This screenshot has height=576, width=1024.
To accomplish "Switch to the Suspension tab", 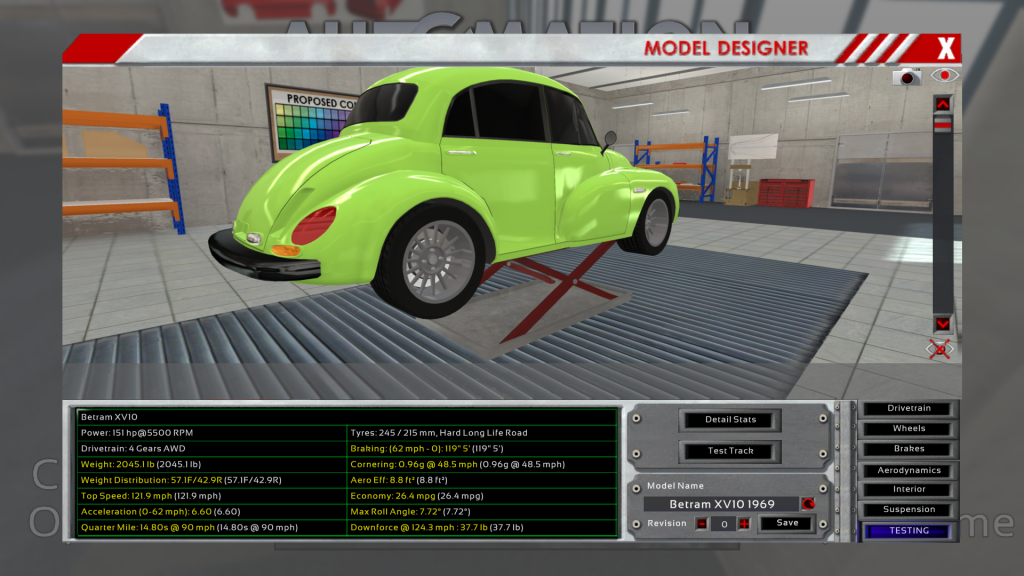I will (x=909, y=509).
